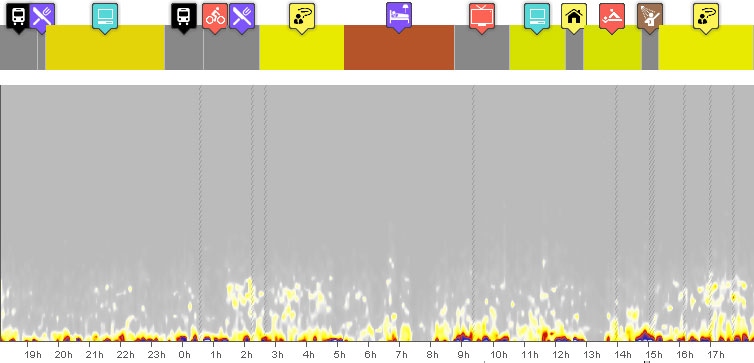The image size is (754, 363).
Task: Open the purple bed sleep marker
Action: tap(399, 18)
